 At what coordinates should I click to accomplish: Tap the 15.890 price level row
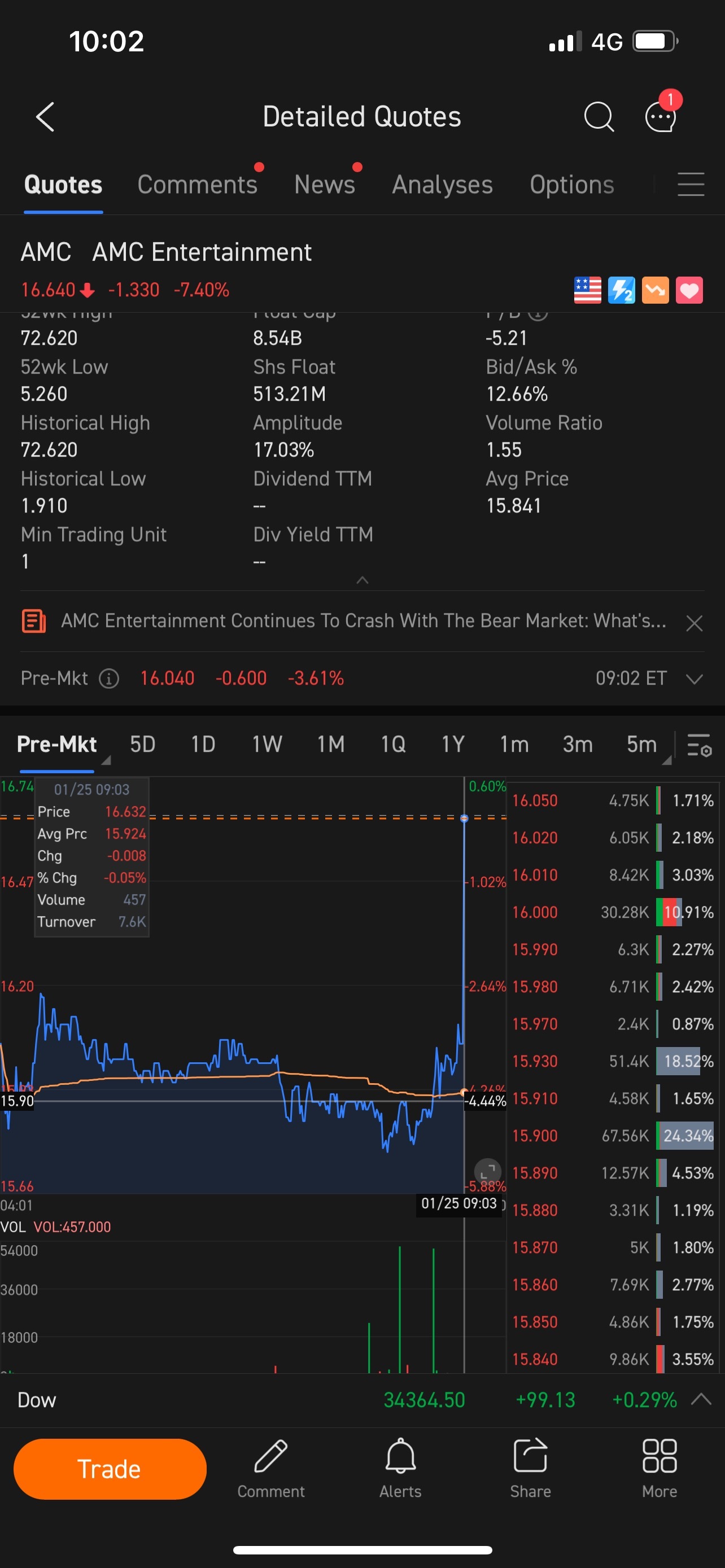point(613,1173)
